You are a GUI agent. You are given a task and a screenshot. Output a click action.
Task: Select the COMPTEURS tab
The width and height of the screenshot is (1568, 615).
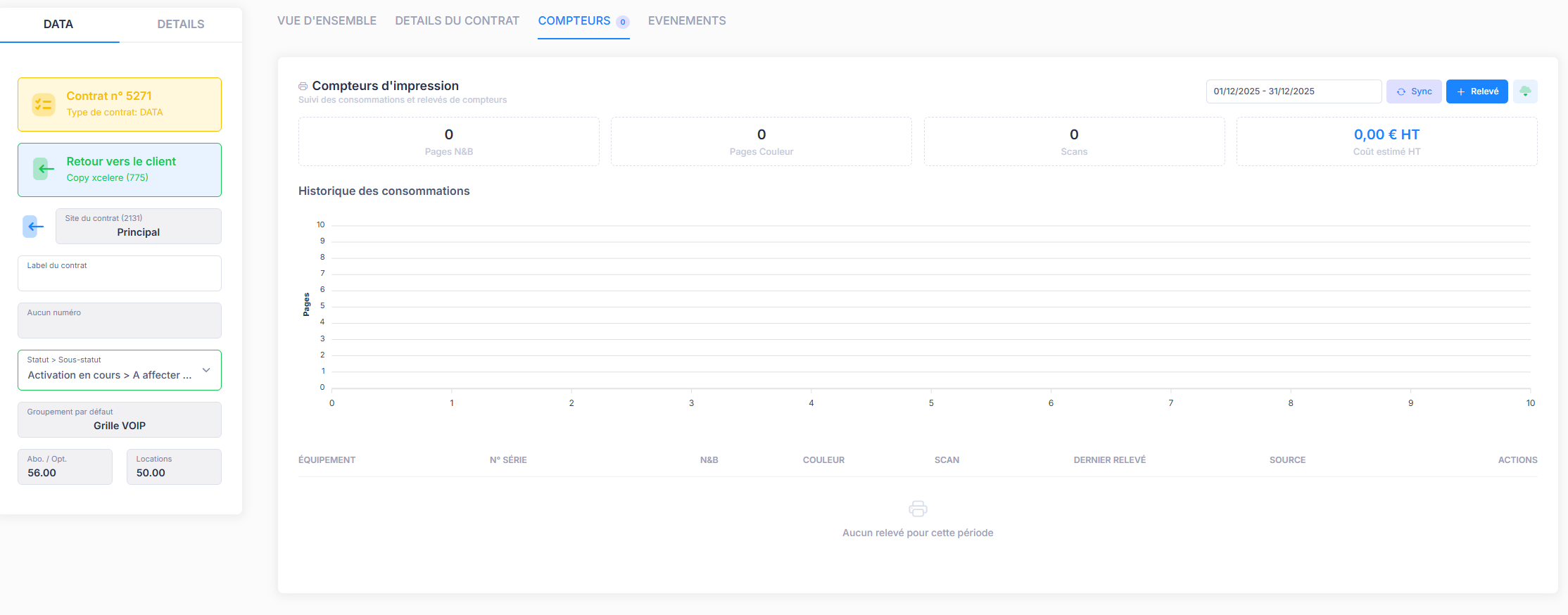click(x=583, y=21)
